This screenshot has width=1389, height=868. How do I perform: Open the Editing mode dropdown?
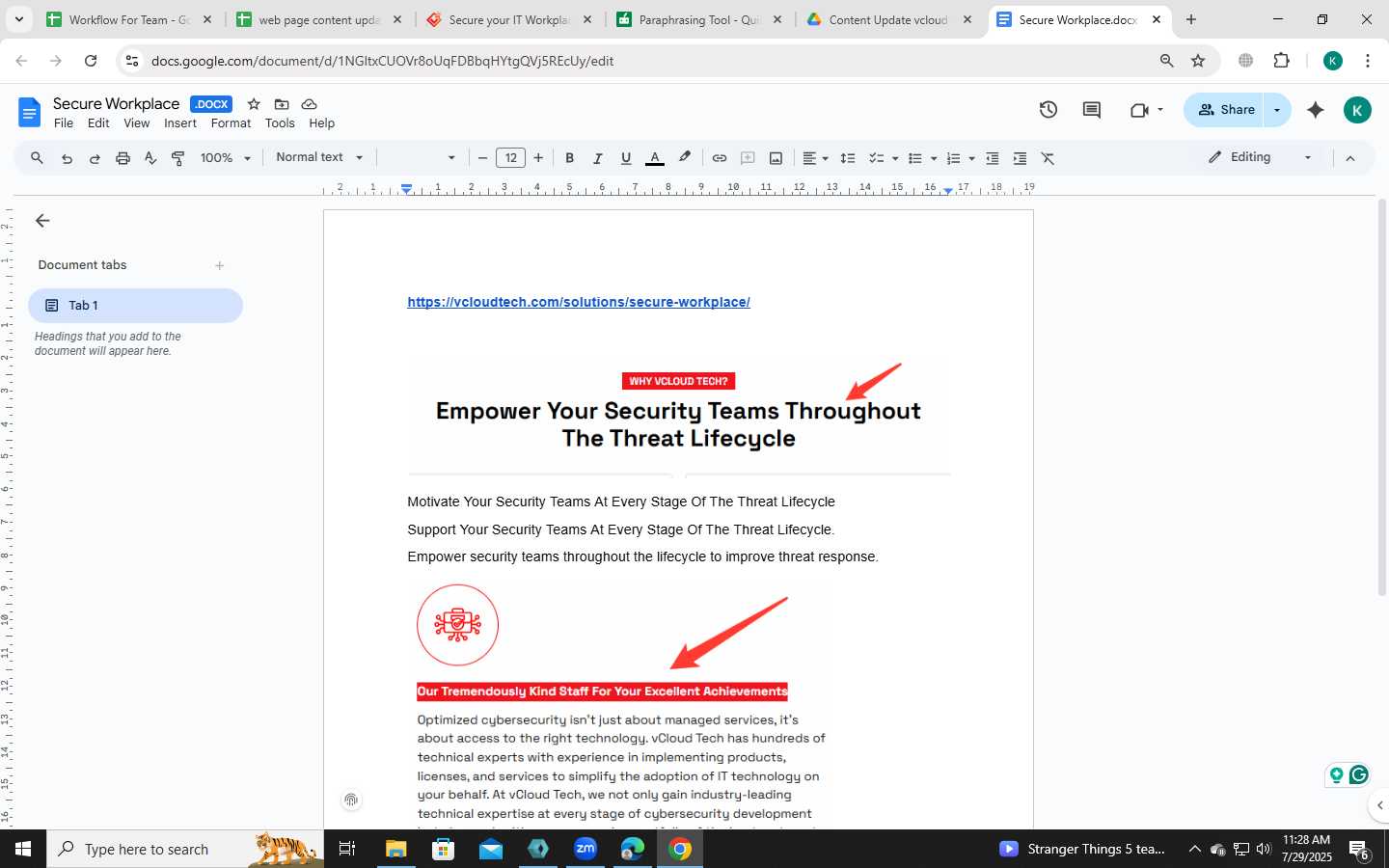[x=1260, y=157]
